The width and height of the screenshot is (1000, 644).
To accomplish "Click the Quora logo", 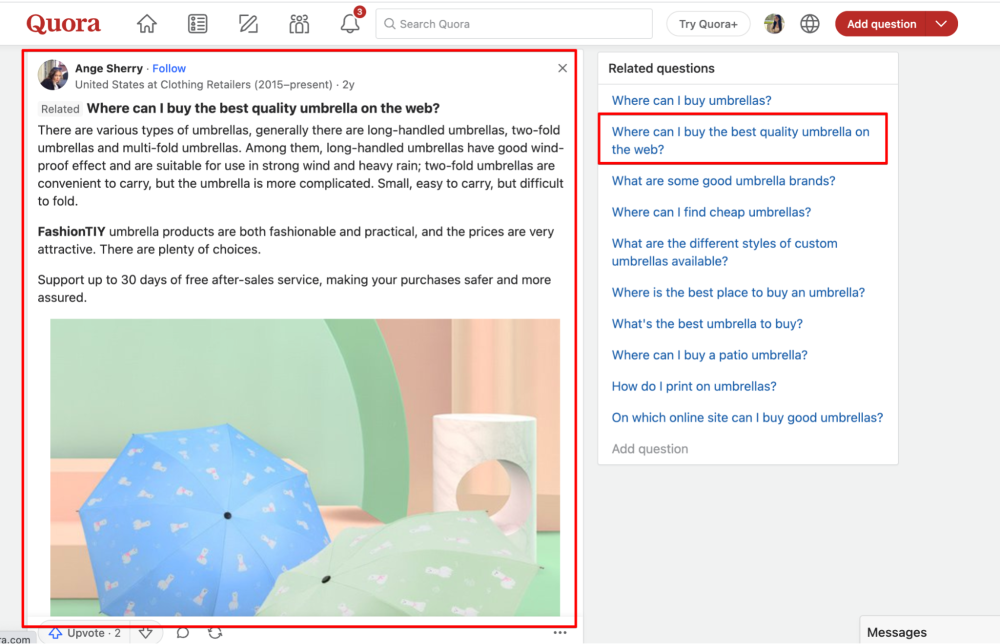I will coord(64,24).
